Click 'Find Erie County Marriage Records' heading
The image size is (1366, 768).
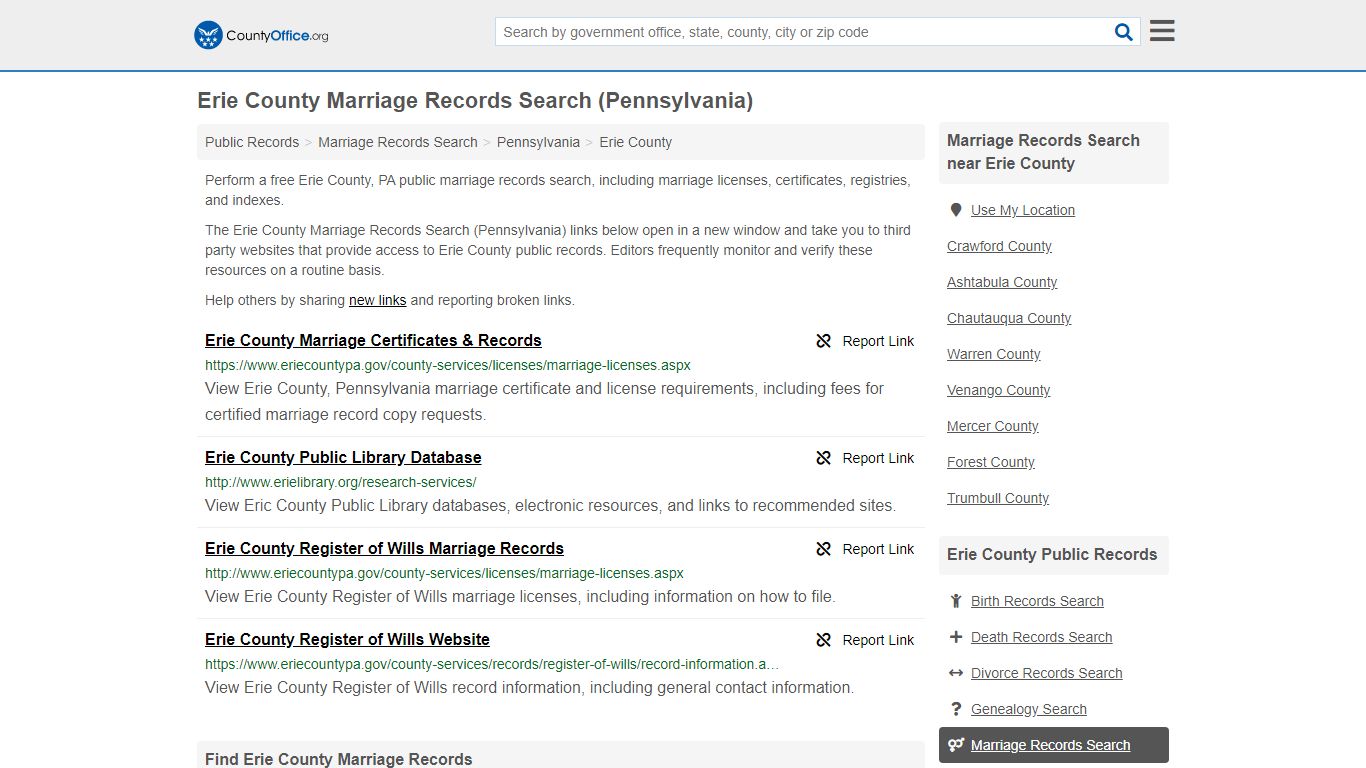pos(339,759)
